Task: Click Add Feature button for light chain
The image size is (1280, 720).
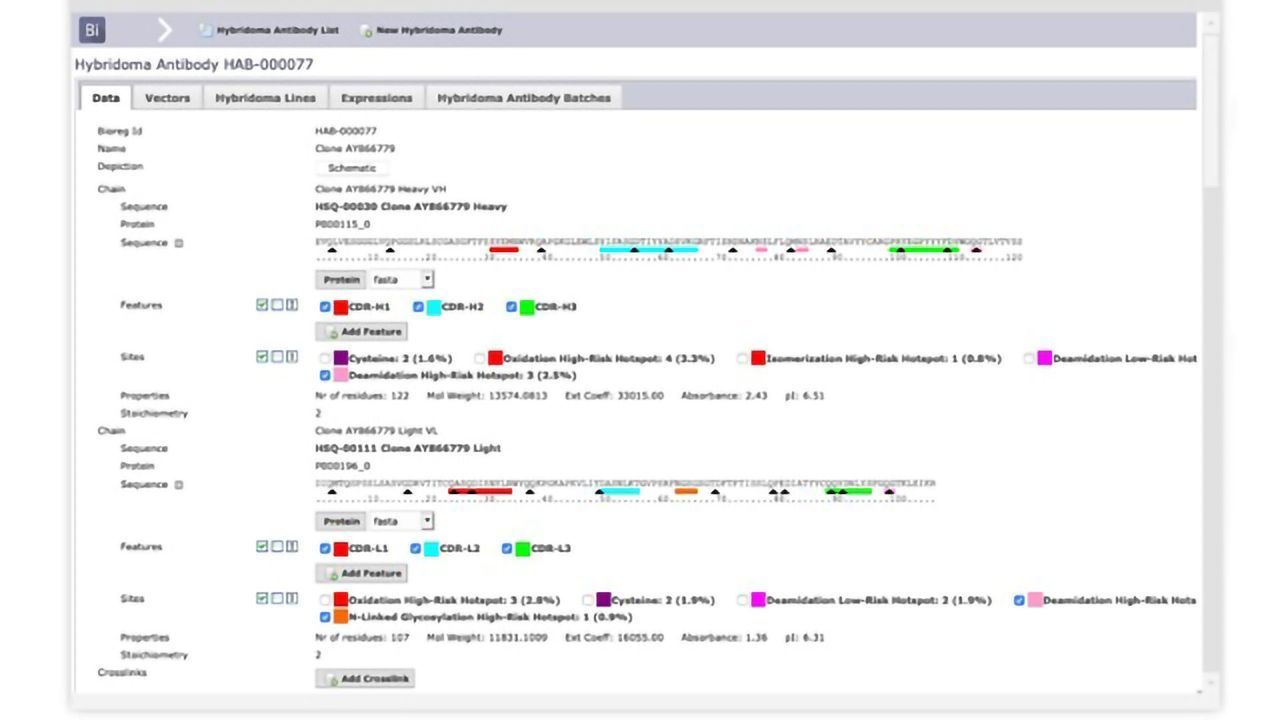Action: pos(361,574)
